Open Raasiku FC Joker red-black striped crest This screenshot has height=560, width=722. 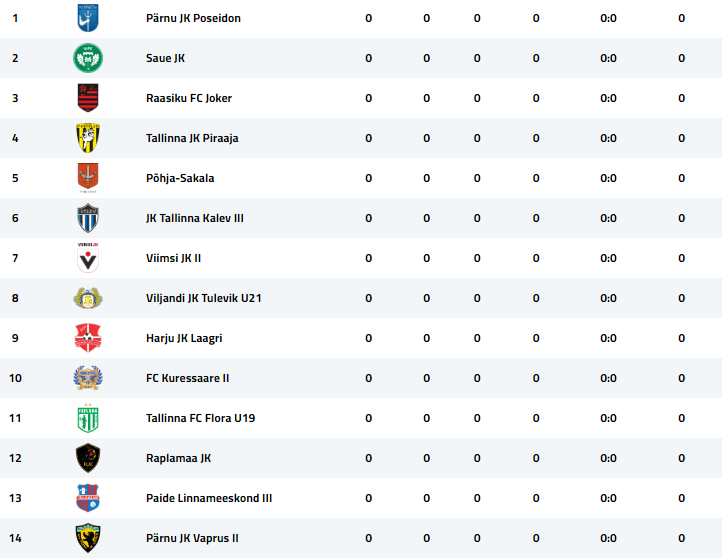click(x=88, y=98)
